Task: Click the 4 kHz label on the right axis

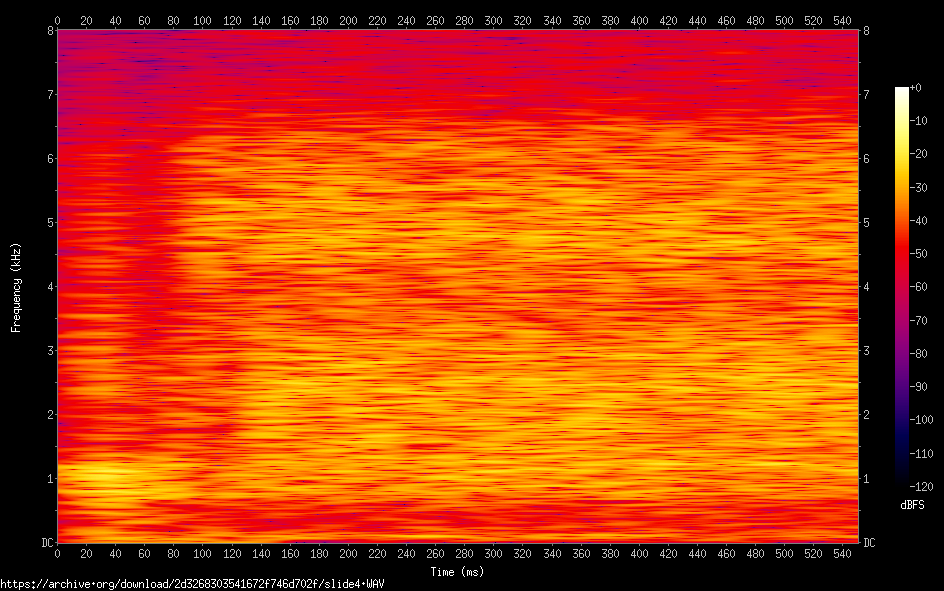Action: [x=867, y=287]
